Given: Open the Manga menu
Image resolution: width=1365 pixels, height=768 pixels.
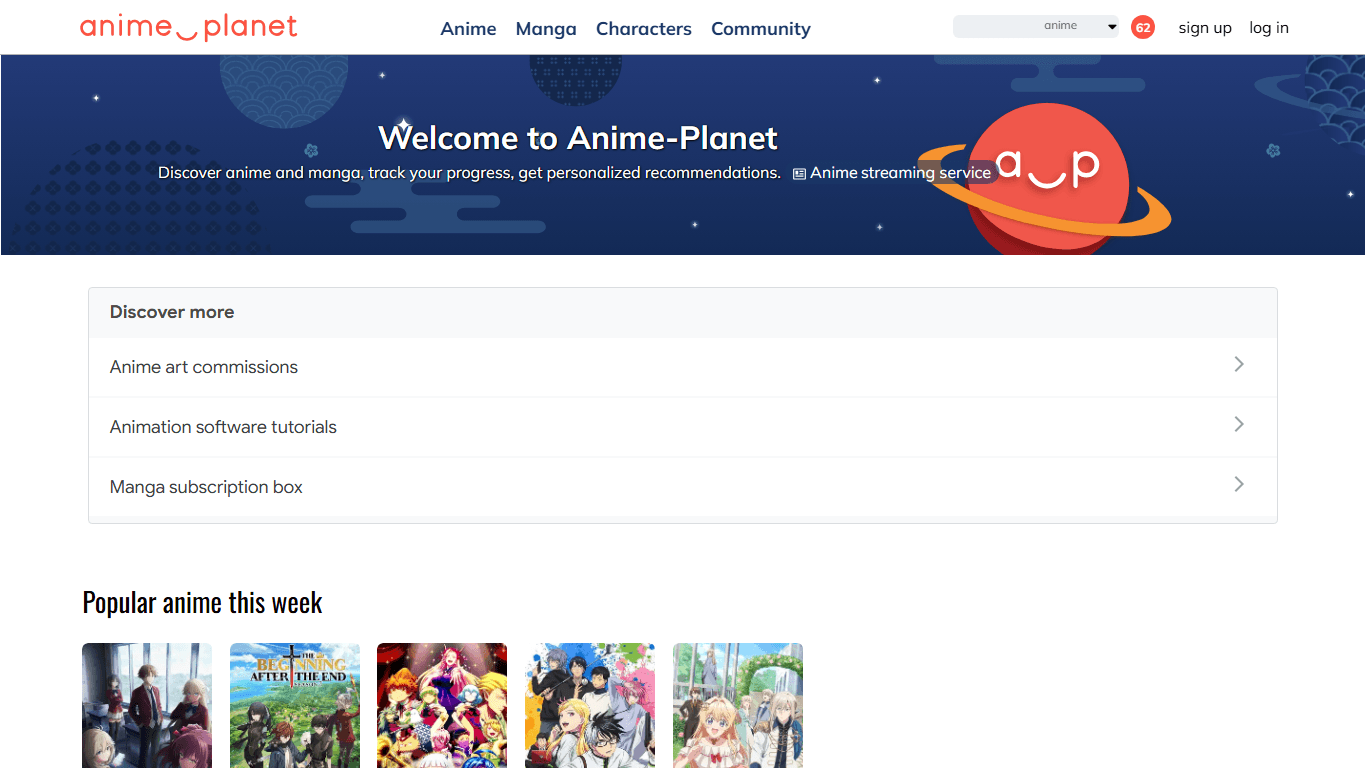Looking at the screenshot, I should pos(546,29).
